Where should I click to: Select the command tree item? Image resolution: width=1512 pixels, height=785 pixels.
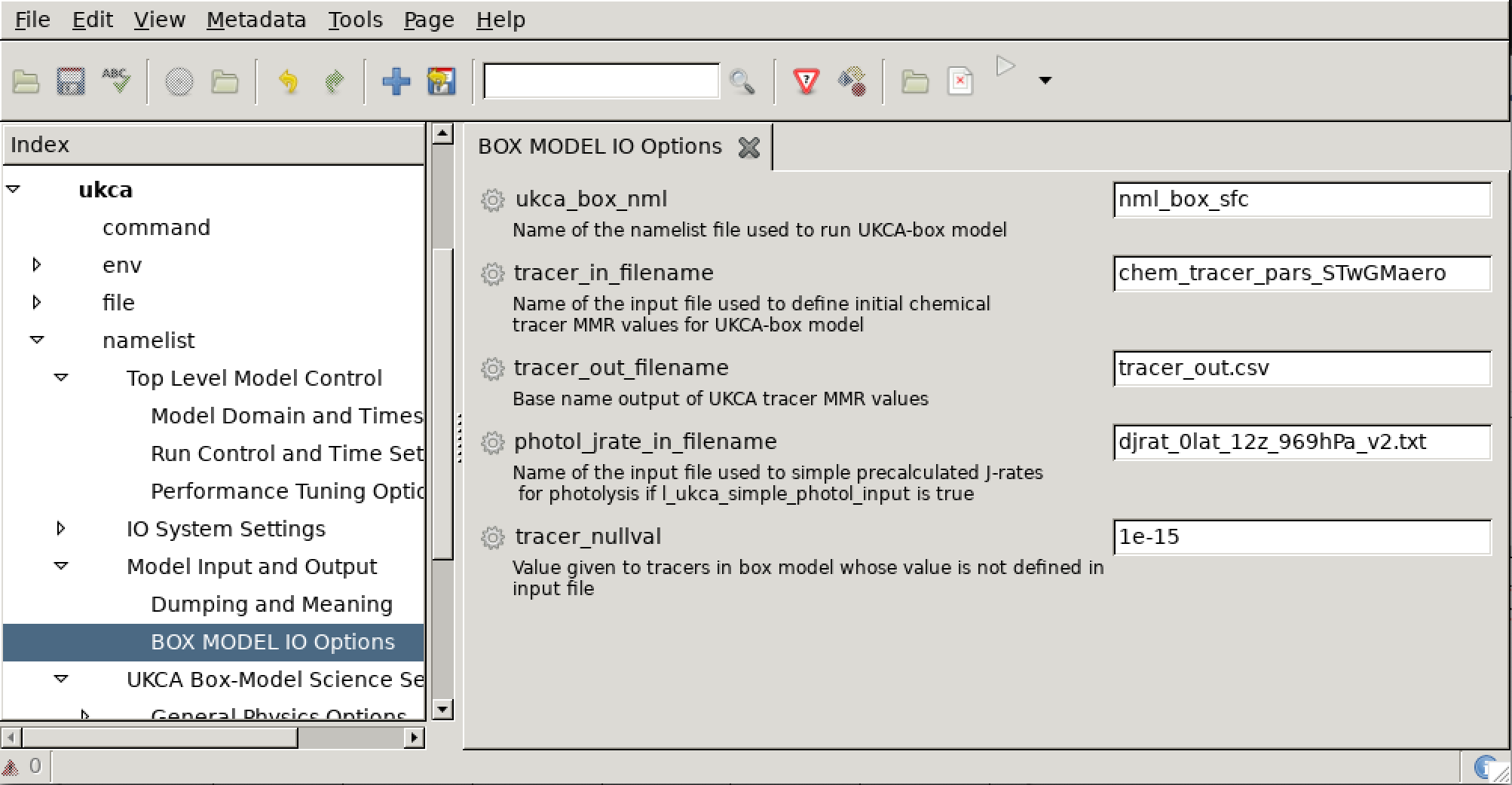coord(156,228)
